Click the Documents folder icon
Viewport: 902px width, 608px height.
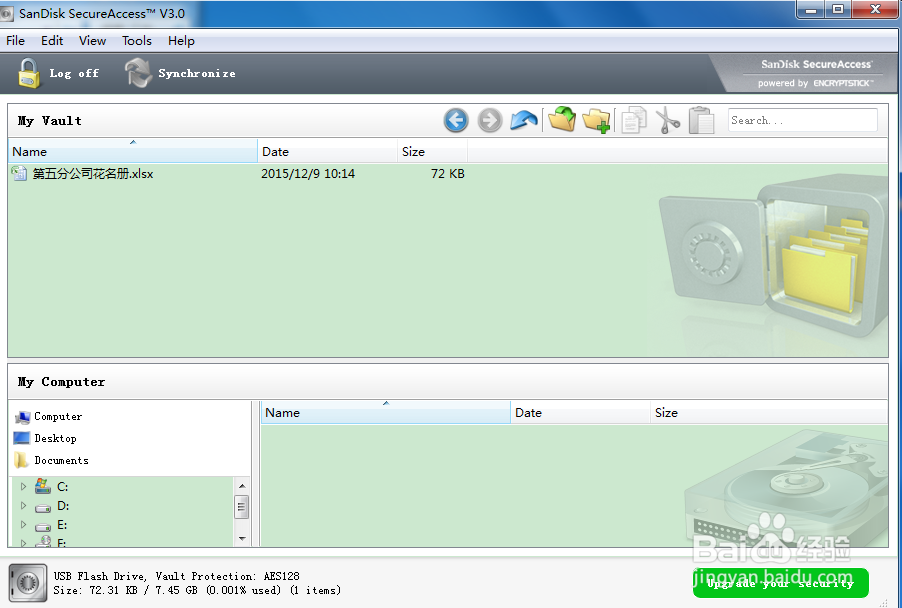point(21,460)
